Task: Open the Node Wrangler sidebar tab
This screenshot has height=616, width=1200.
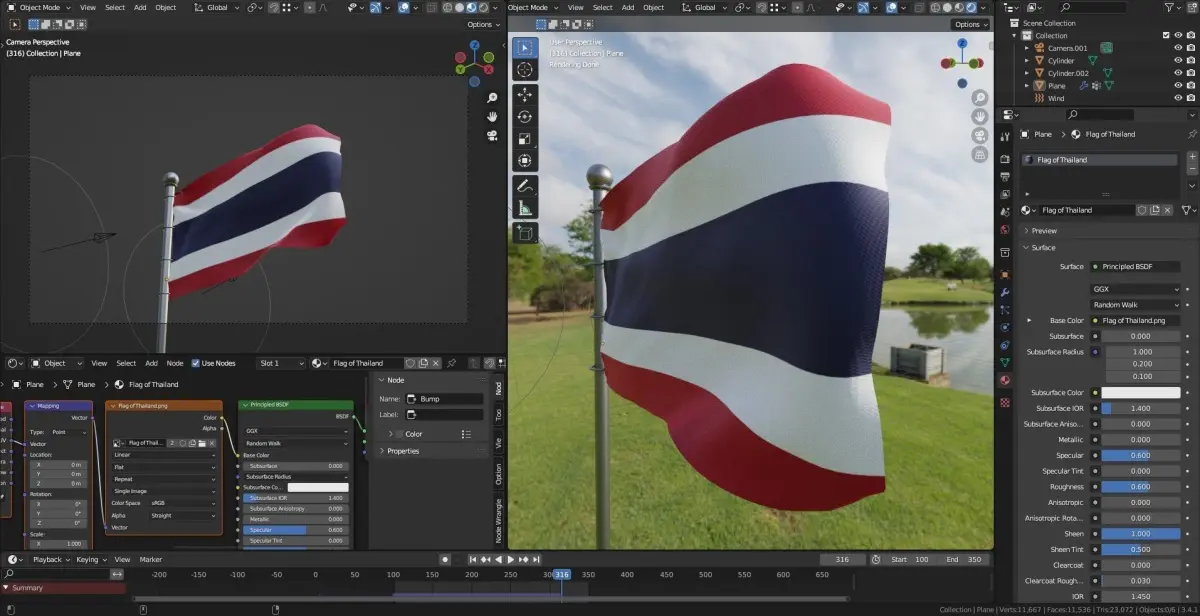Action: point(499,522)
